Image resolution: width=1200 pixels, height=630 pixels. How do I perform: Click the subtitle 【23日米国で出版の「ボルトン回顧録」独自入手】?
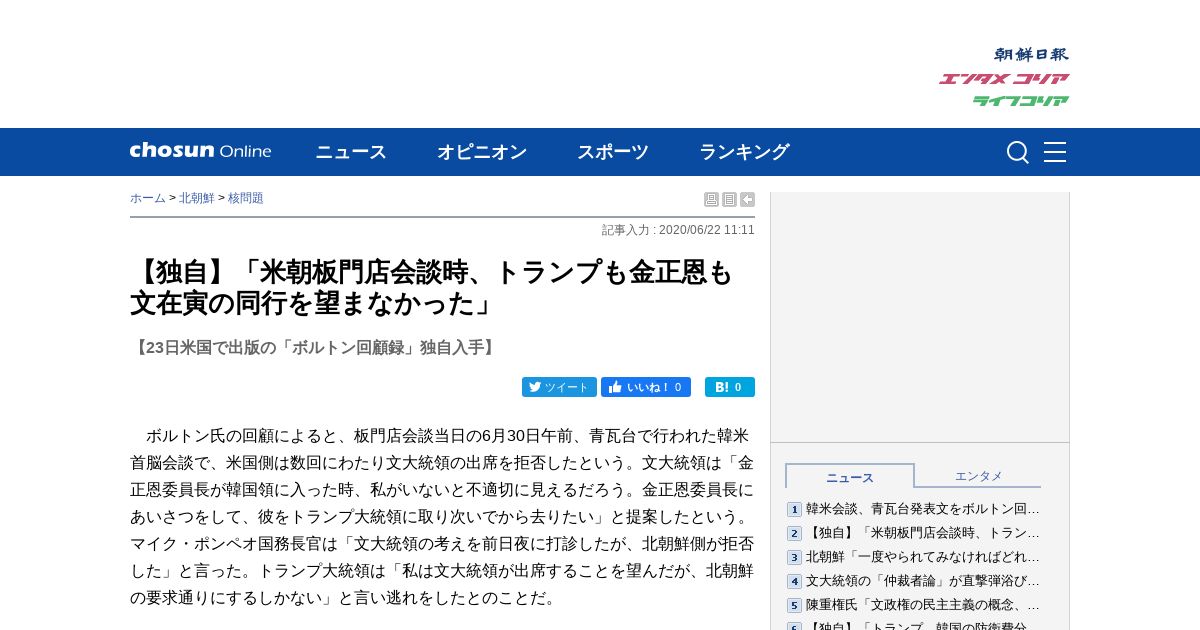click(315, 347)
